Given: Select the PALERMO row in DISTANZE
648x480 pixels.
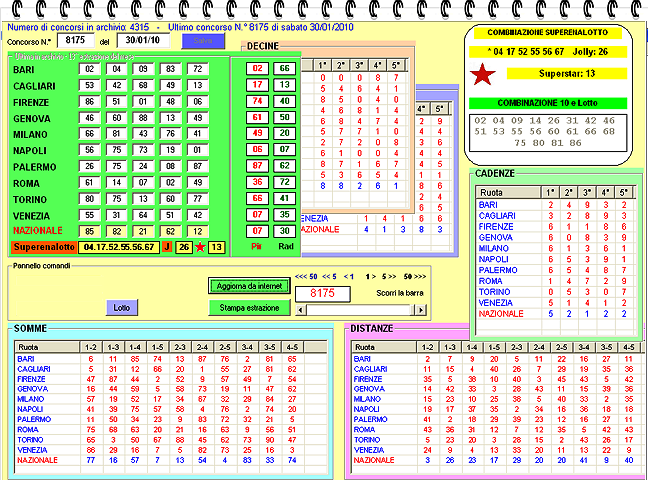Looking at the screenshot, I should pos(497,419).
